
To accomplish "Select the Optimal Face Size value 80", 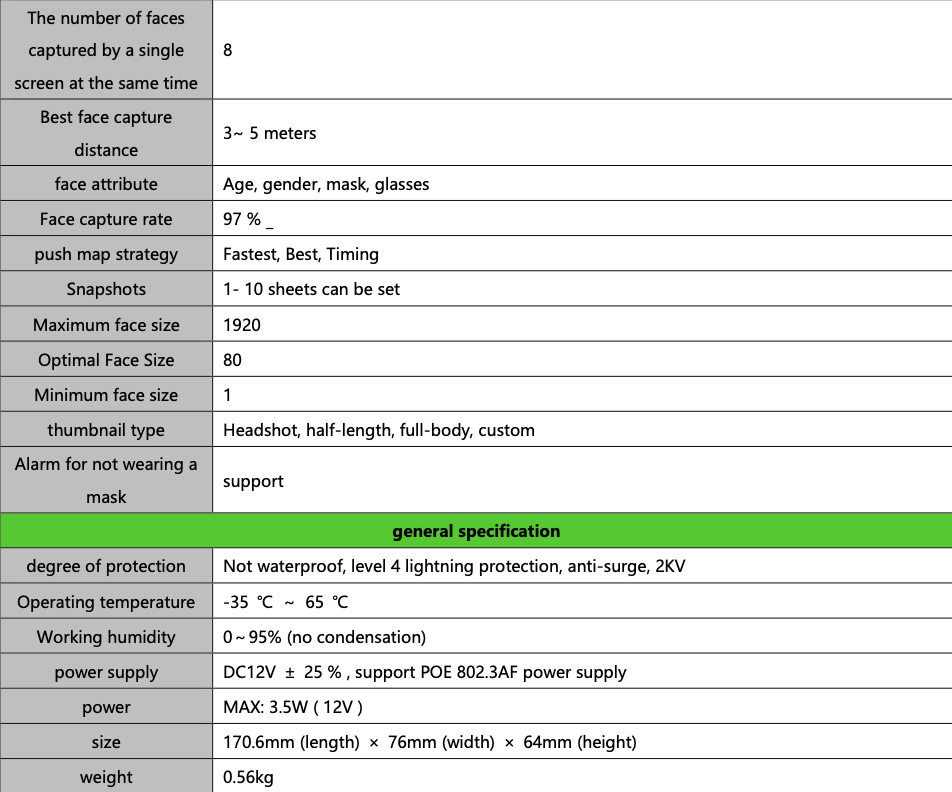I will [232, 360].
